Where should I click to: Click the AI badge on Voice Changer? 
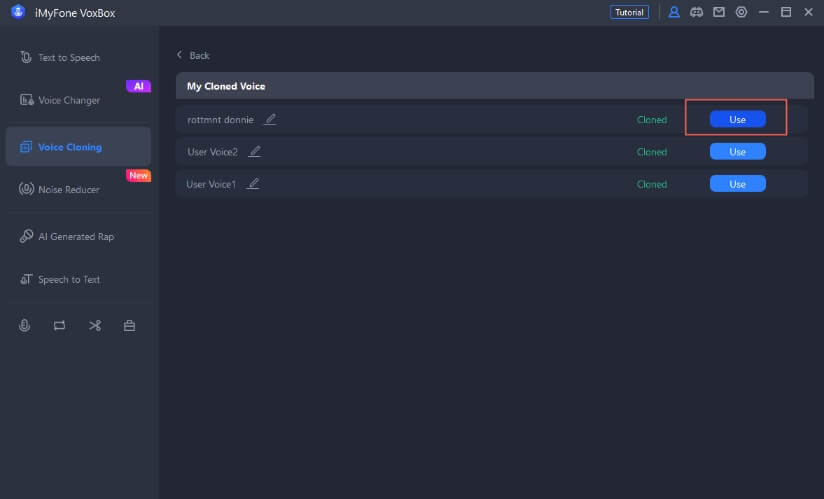[138, 86]
